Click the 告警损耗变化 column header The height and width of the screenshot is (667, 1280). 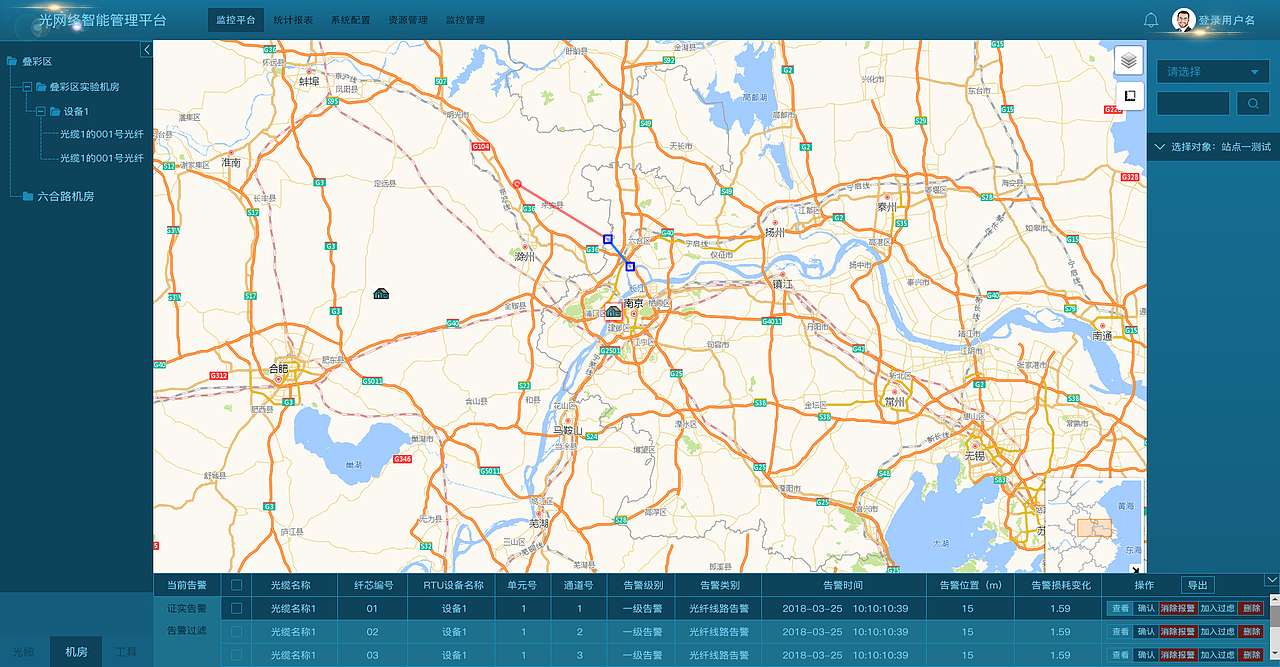(x=1060, y=585)
